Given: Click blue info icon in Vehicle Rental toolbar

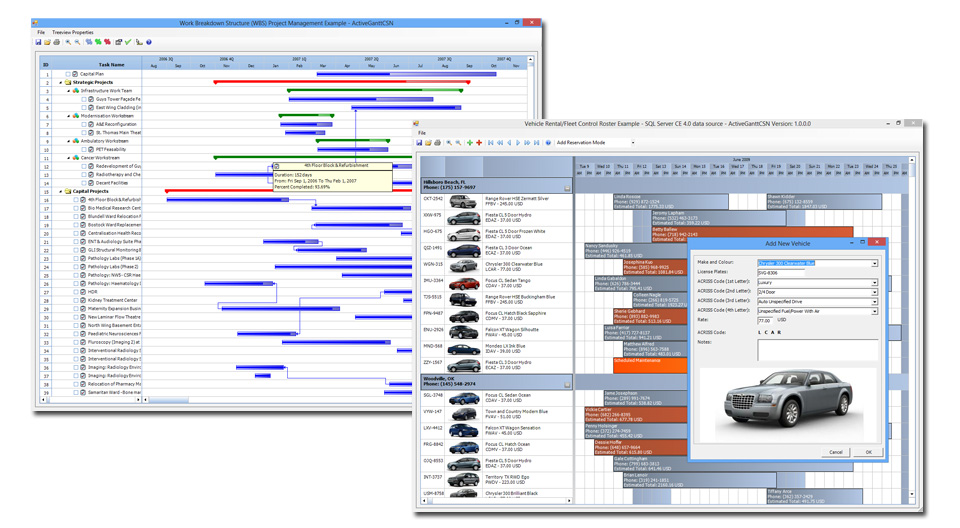Looking at the screenshot, I should coord(548,143).
